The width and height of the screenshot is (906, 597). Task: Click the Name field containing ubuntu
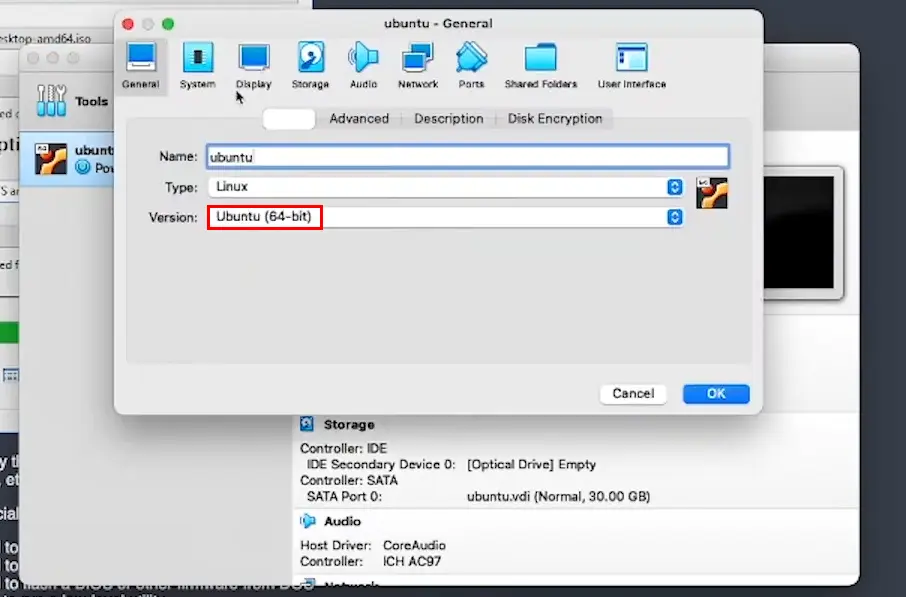468,157
